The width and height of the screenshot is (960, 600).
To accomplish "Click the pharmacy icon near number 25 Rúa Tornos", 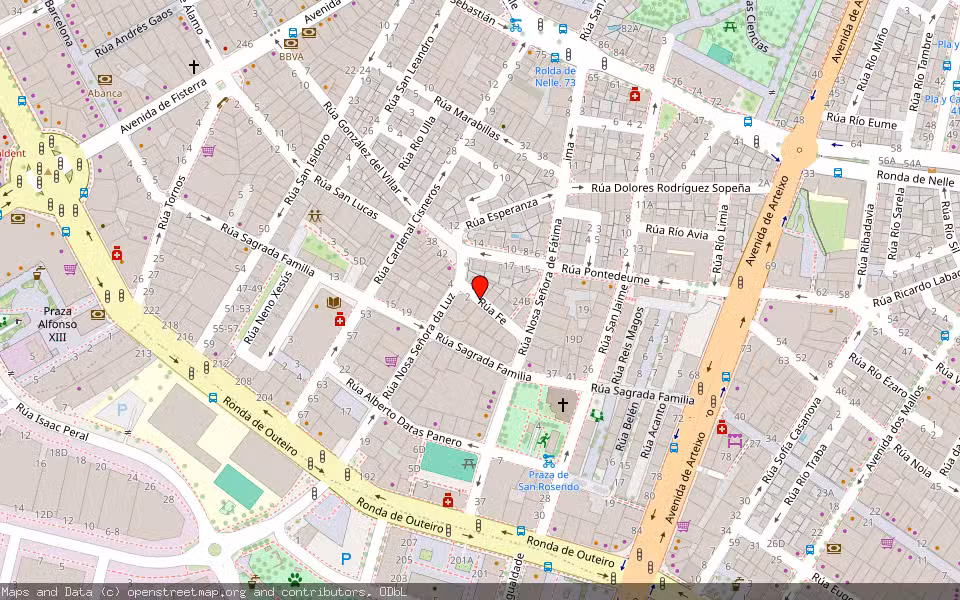I will [x=117, y=253].
